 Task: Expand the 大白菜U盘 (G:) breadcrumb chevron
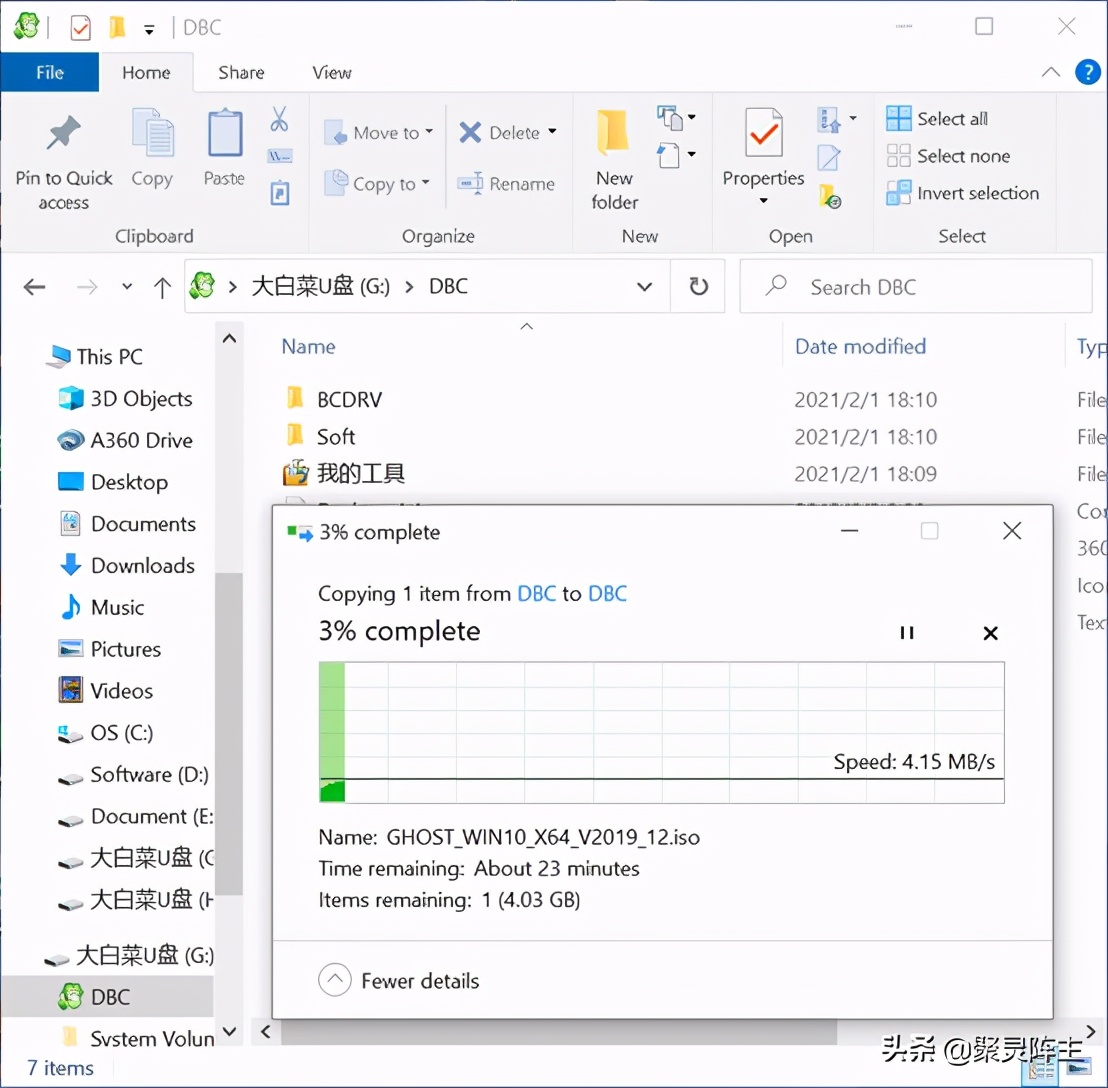(408, 287)
